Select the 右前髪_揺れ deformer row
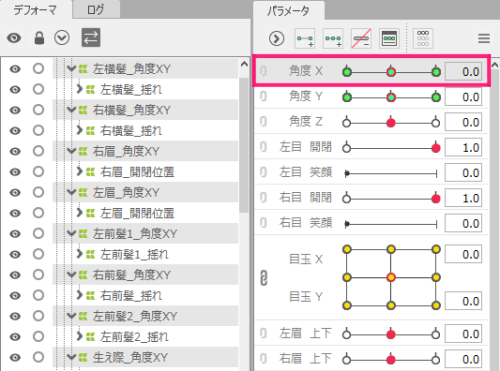Viewport: 500px width, 371px height. [x=145, y=296]
